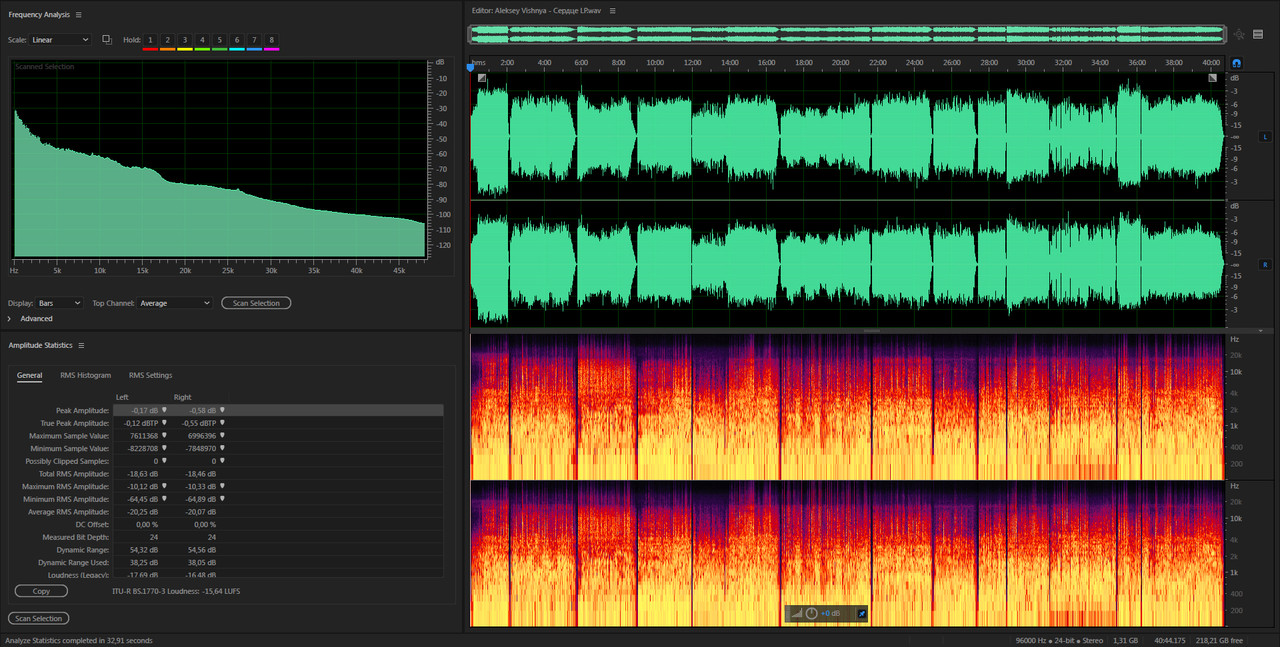
Task: Open the Scale Linear dropdown
Action: tap(60, 40)
